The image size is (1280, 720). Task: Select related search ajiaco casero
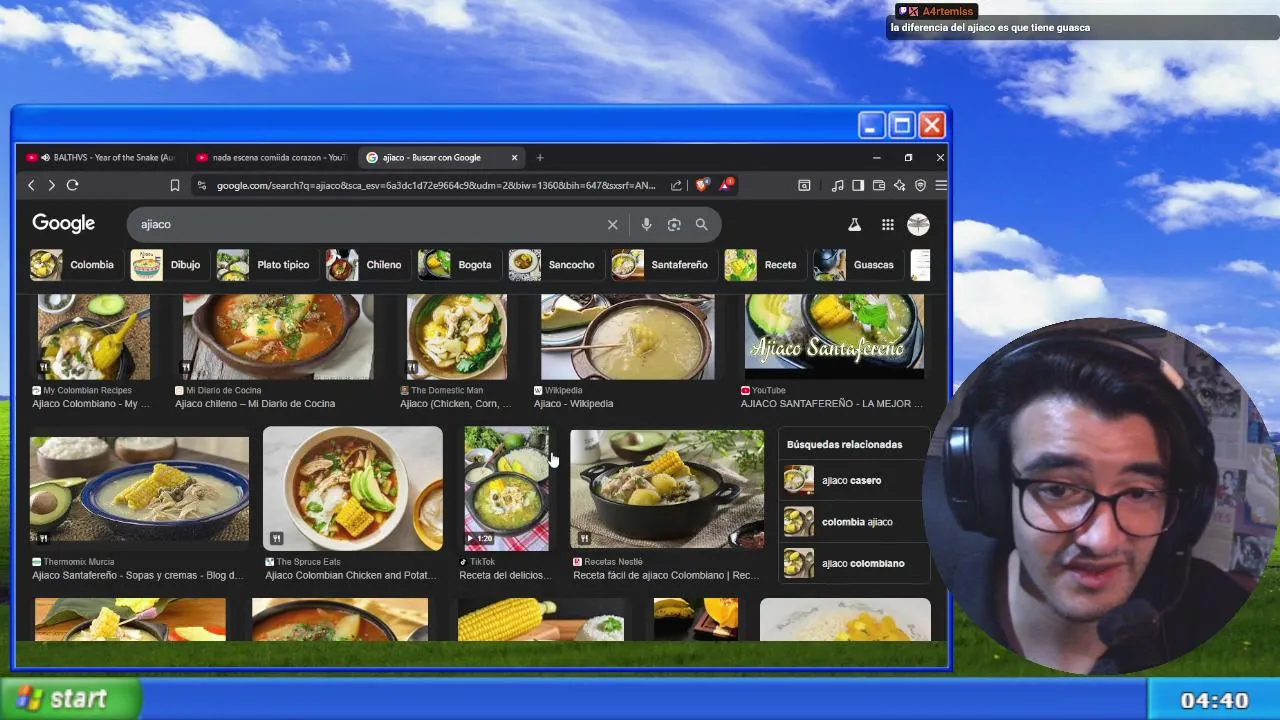(x=855, y=481)
